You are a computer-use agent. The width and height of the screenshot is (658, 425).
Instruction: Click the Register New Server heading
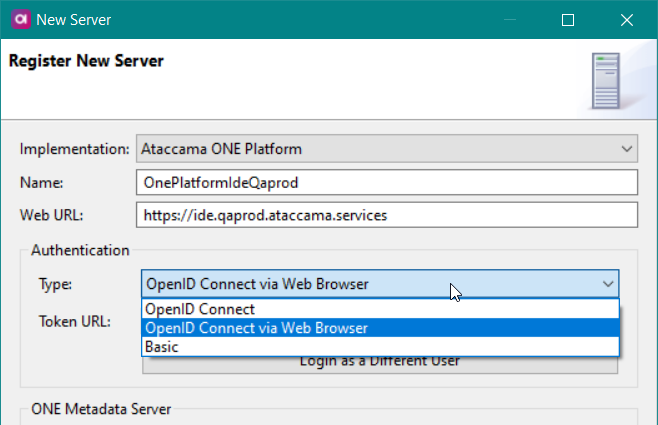click(86, 61)
